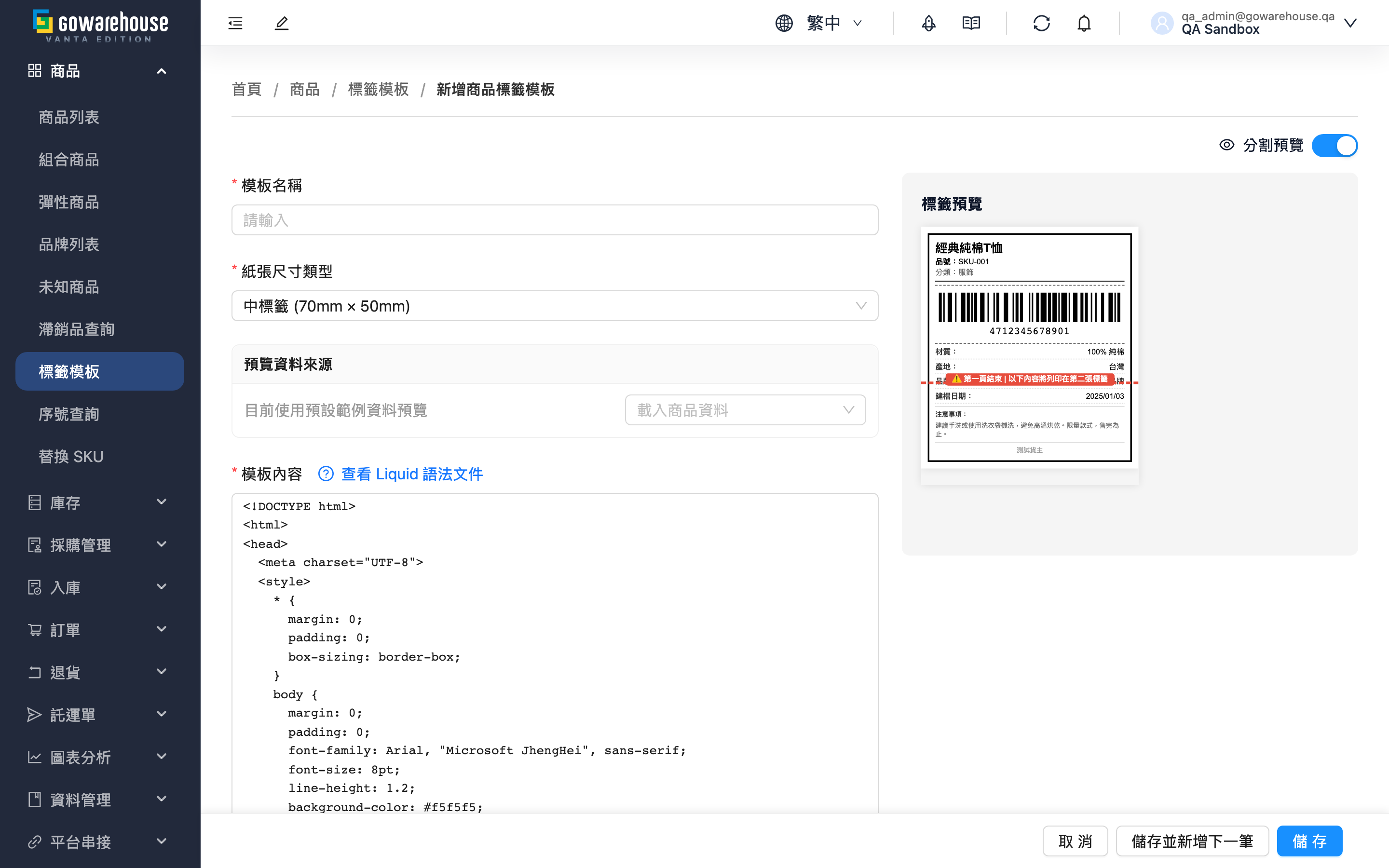The image size is (1389, 868).
Task: Open the 繁中 language dropdown
Action: 834,23
